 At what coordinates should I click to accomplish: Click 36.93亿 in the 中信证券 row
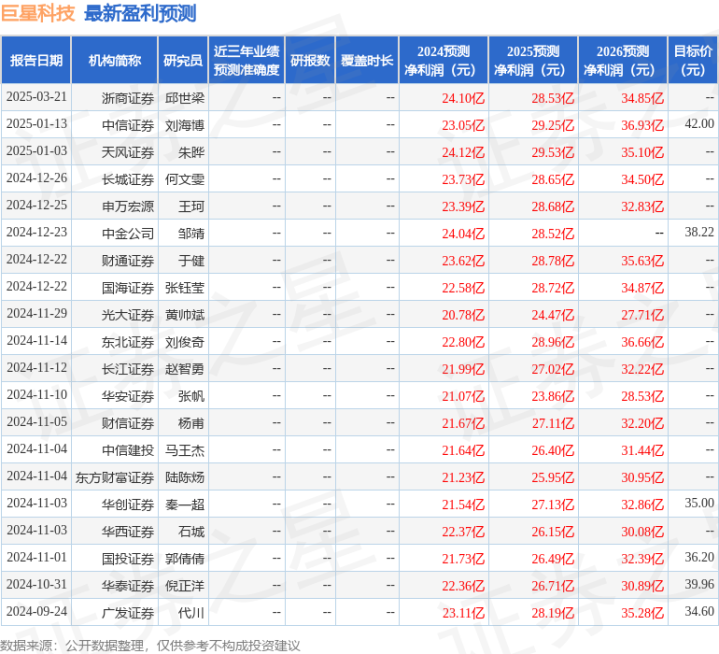click(642, 125)
